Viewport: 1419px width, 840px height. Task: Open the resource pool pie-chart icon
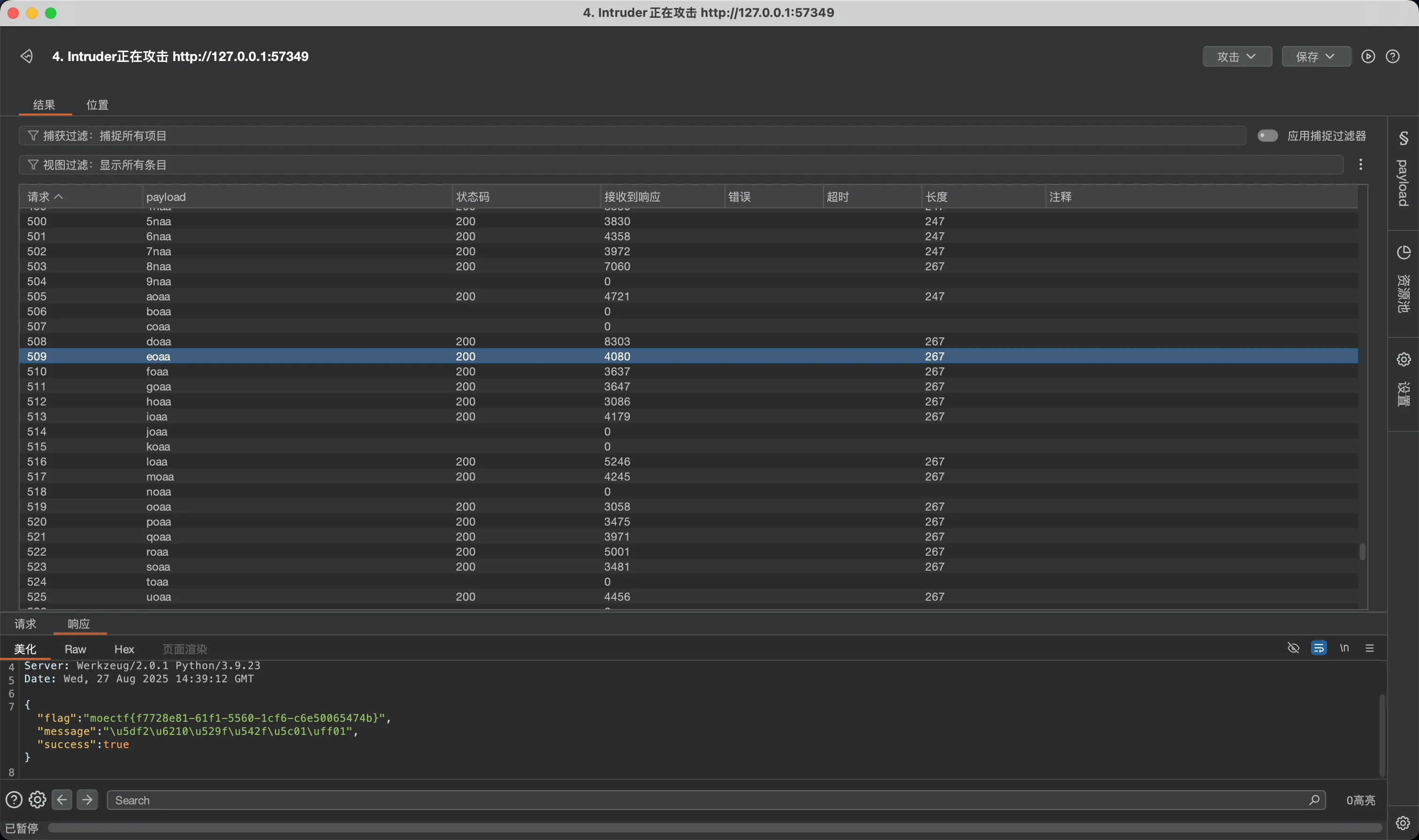[x=1403, y=252]
